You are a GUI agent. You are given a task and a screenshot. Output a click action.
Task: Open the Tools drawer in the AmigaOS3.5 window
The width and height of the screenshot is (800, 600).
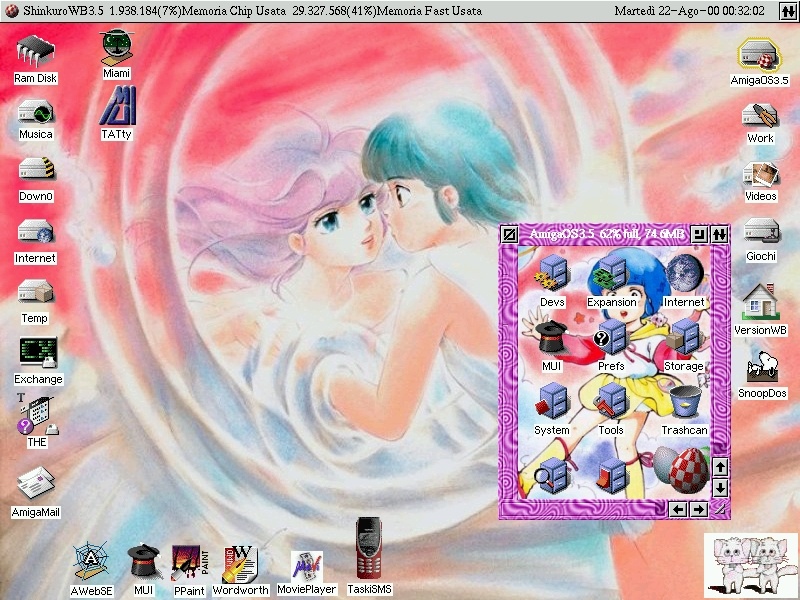tap(610, 401)
